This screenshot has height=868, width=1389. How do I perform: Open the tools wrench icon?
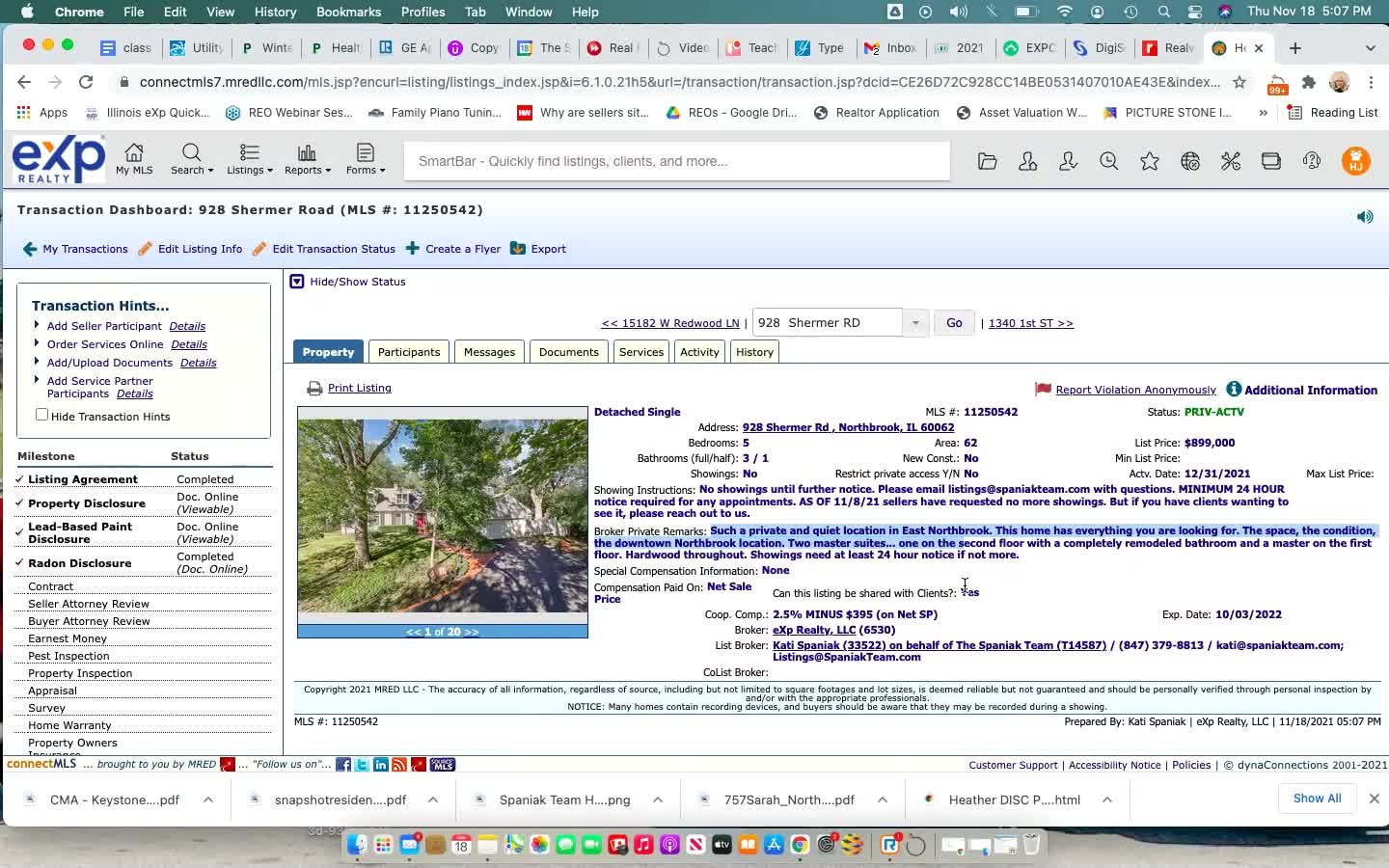click(x=1231, y=161)
